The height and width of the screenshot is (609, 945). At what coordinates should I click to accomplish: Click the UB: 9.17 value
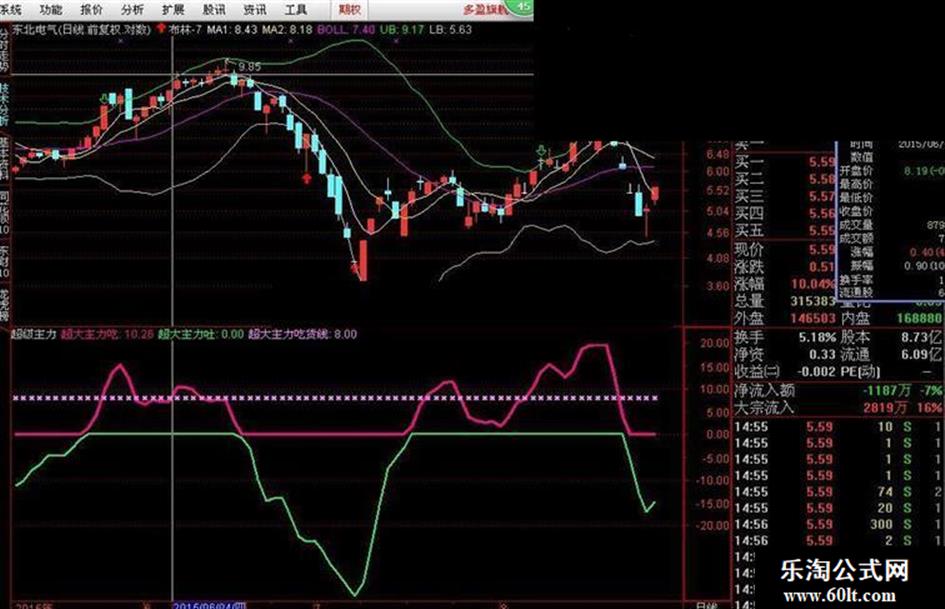coord(402,29)
